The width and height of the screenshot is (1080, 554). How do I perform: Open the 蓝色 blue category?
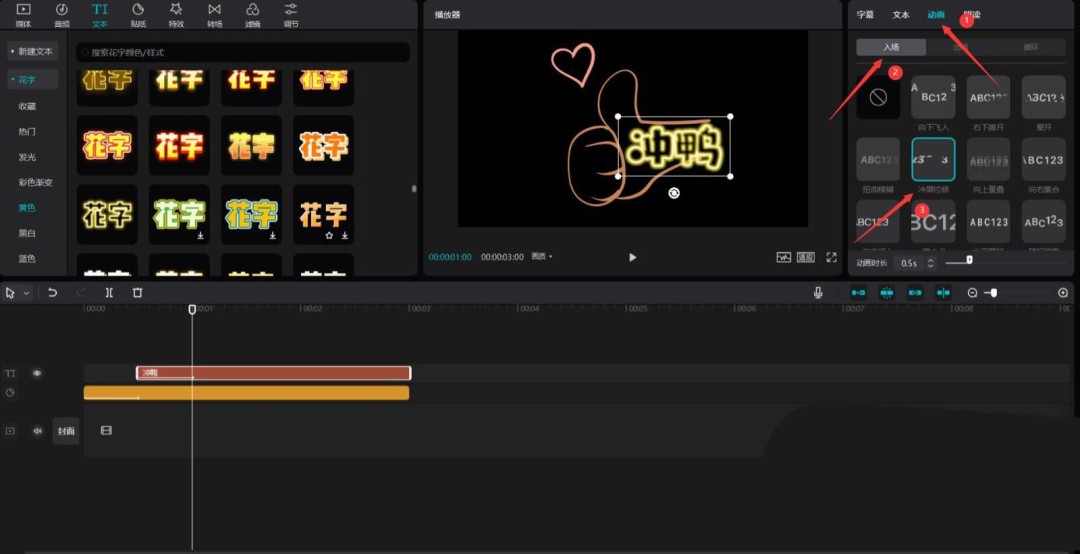(x=27, y=258)
